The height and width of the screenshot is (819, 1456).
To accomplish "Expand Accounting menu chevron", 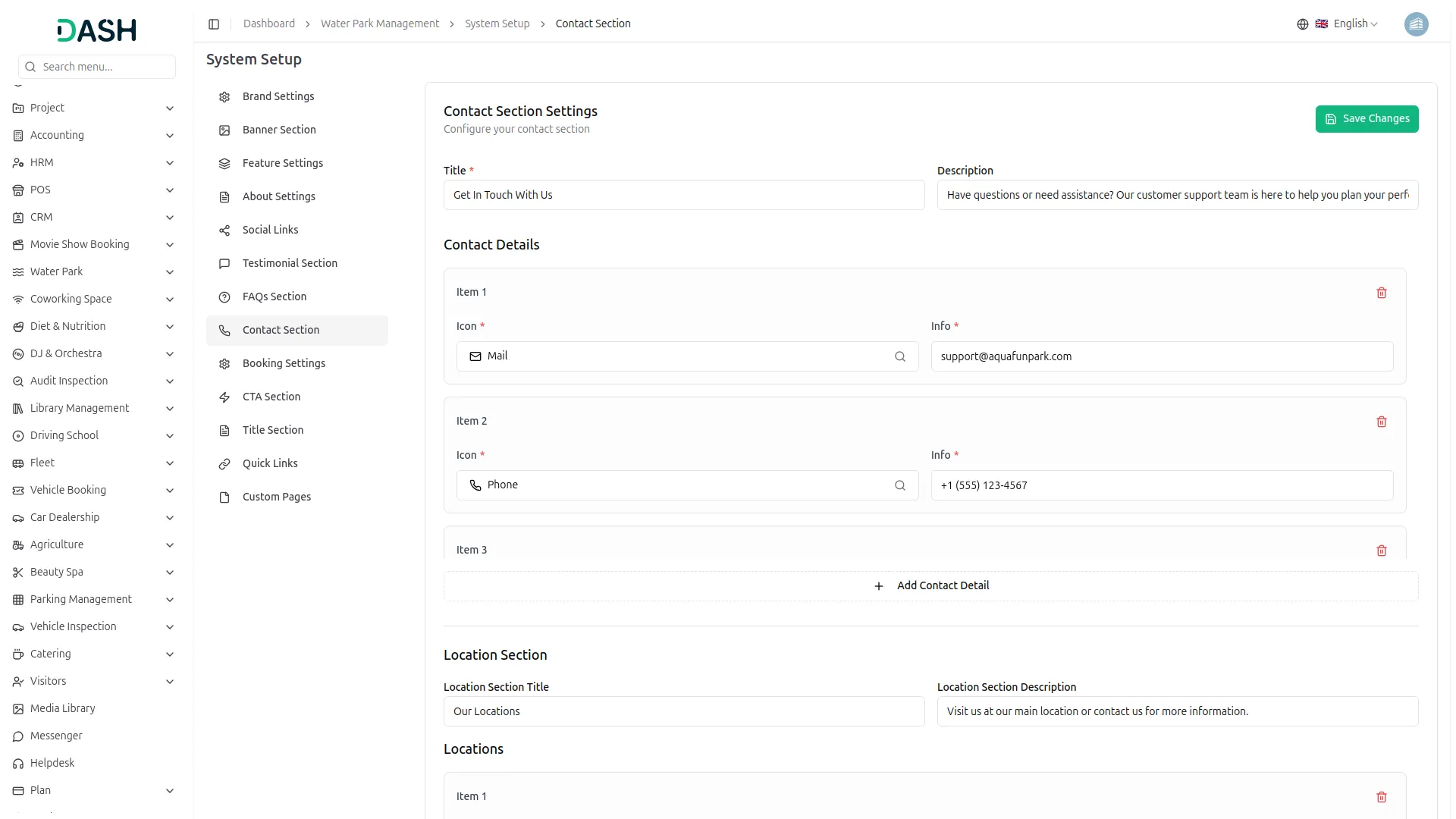I will pos(170,136).
